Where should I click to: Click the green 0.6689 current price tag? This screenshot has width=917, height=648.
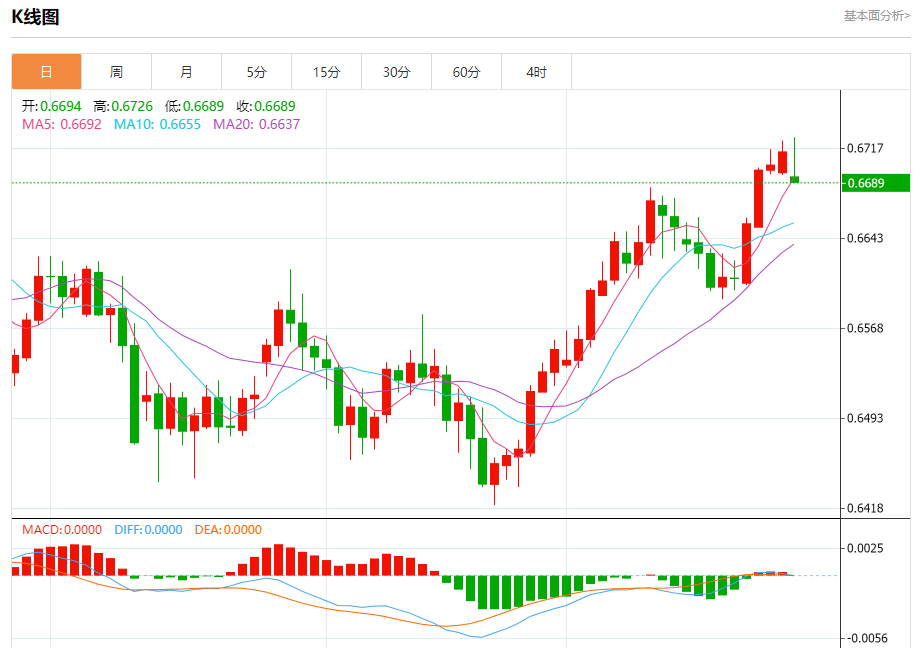click(x=876, y=183)
